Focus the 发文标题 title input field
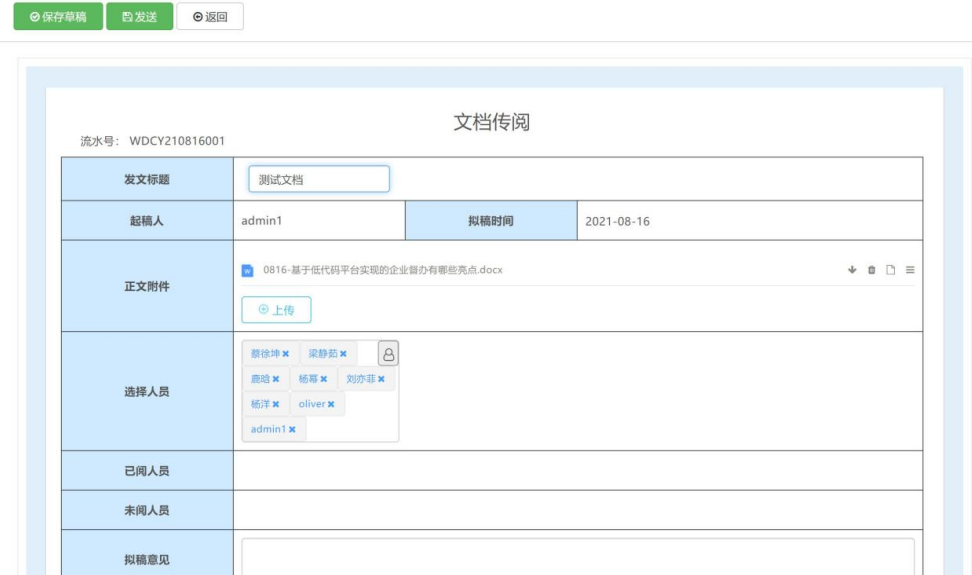972x575 pixels. tap(318, 180)
